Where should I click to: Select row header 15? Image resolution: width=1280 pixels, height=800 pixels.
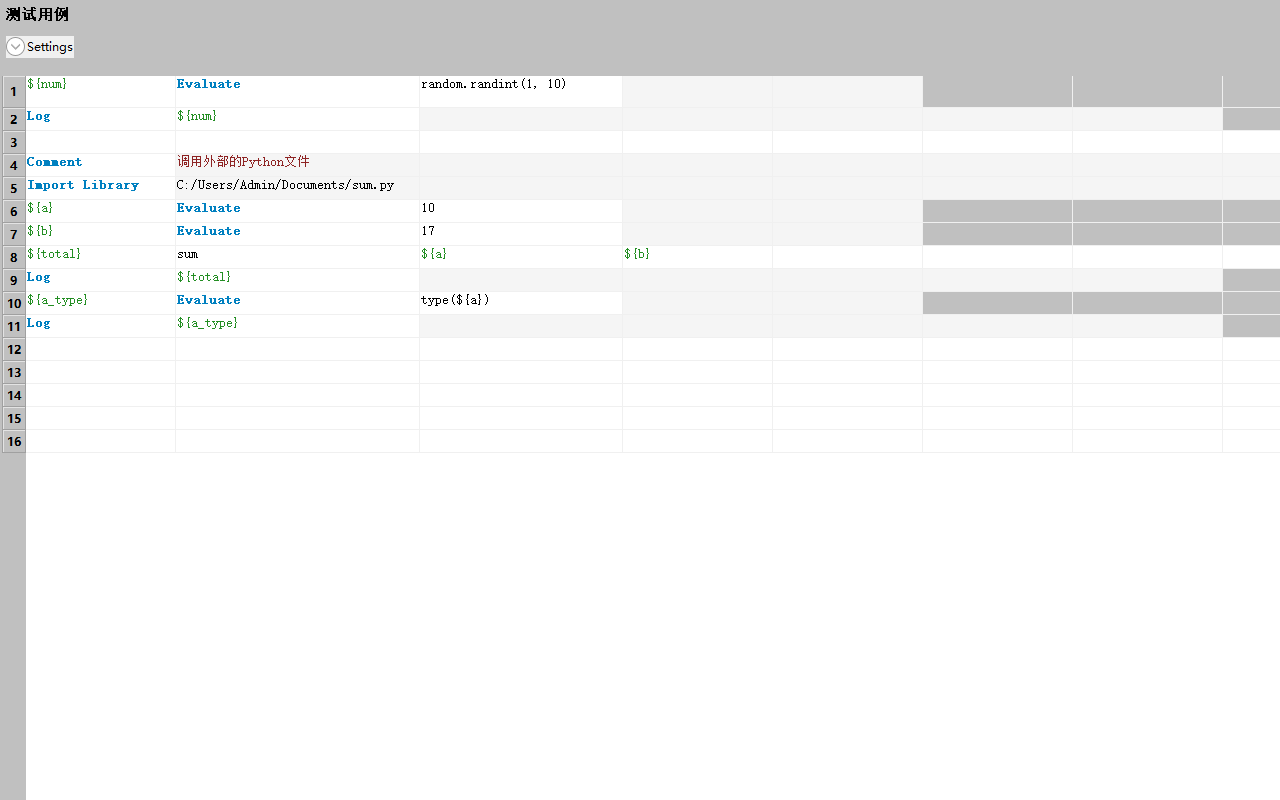pos(14,418)
